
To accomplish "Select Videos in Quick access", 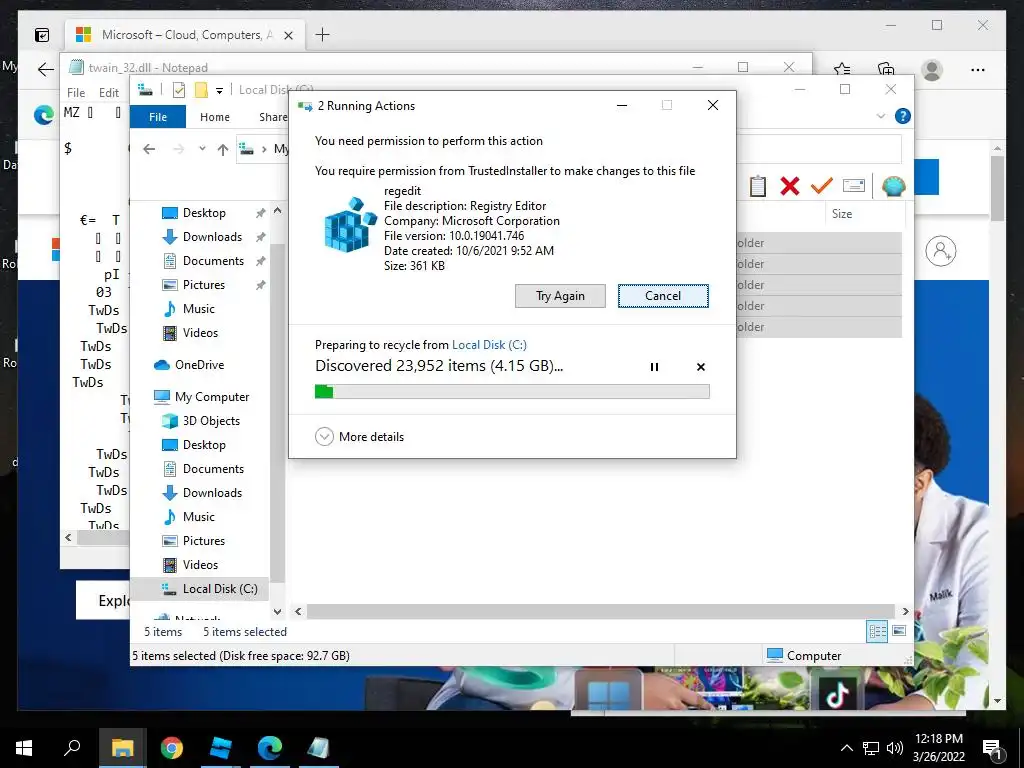I will [200, 333].
